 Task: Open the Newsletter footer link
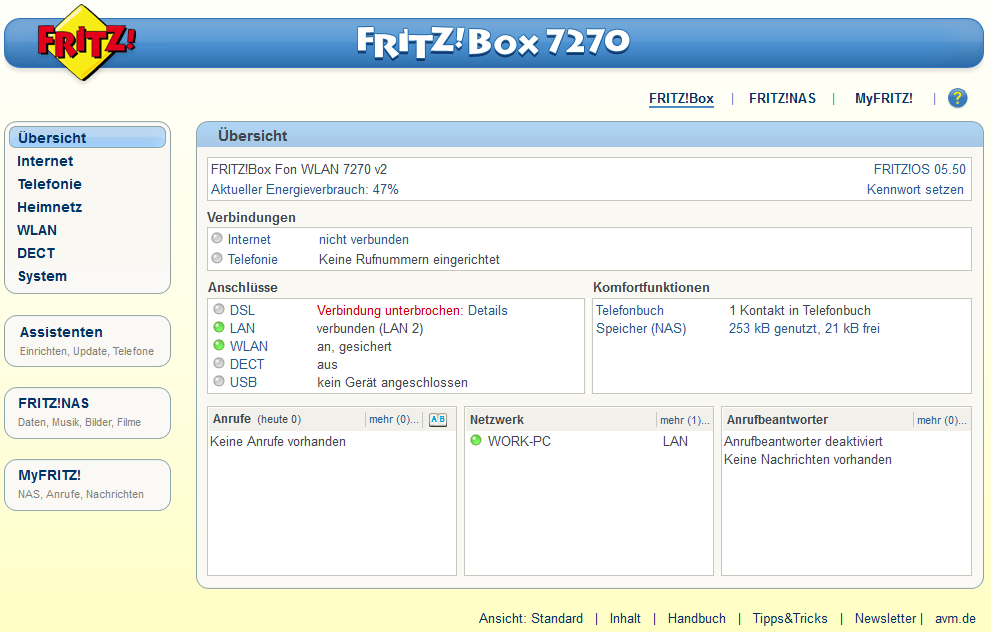pos(885,618)
